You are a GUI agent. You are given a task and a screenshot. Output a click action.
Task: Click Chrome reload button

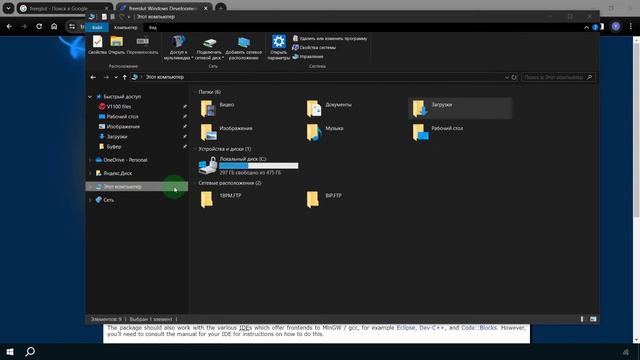(39, 26)
